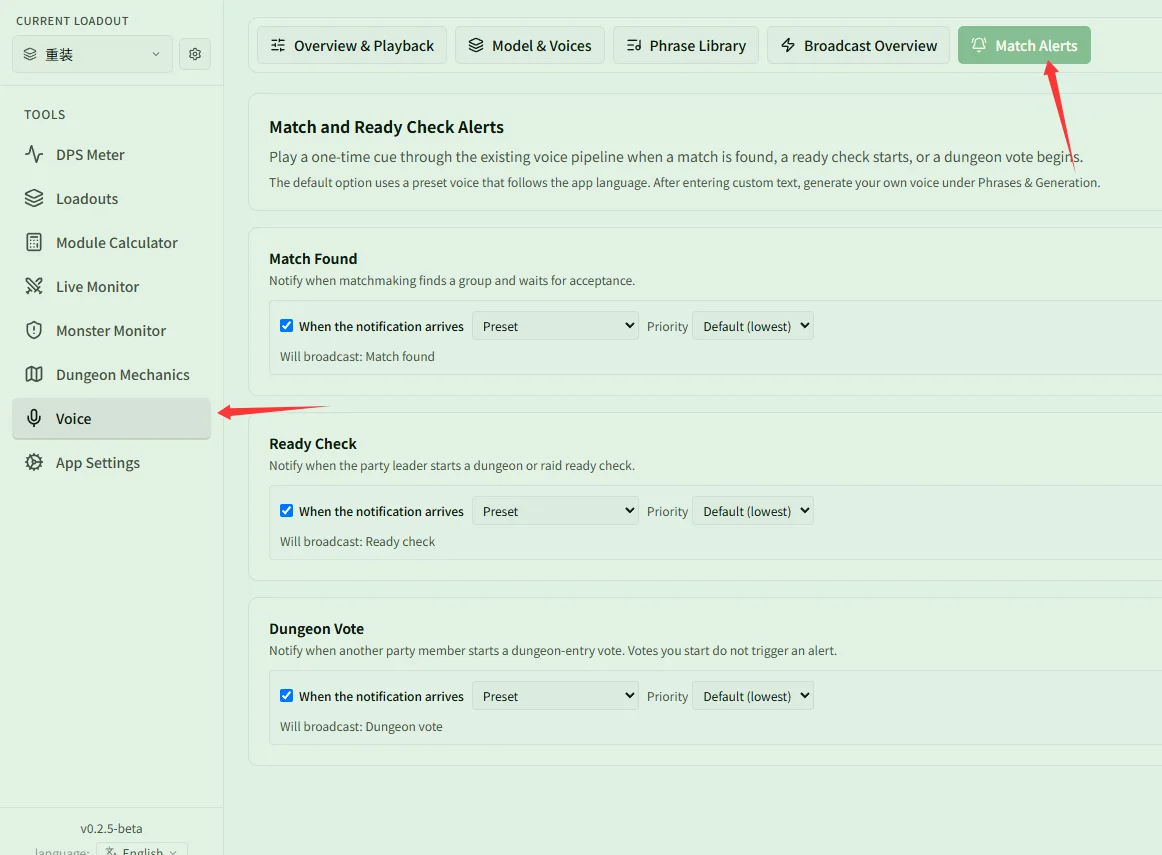
Task: Click the list icon on Phrase Library
Action: tap(634, 45)
